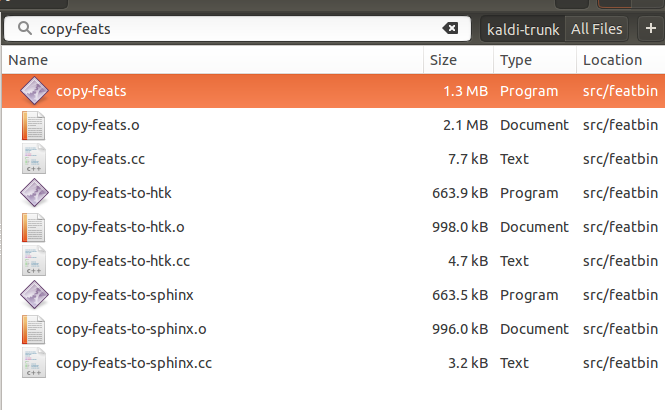Image resolution: width=665 pixels, height=410 pixels.
Task: Click the Program type of copy-feats-to-htk
Action: (529, 193)
